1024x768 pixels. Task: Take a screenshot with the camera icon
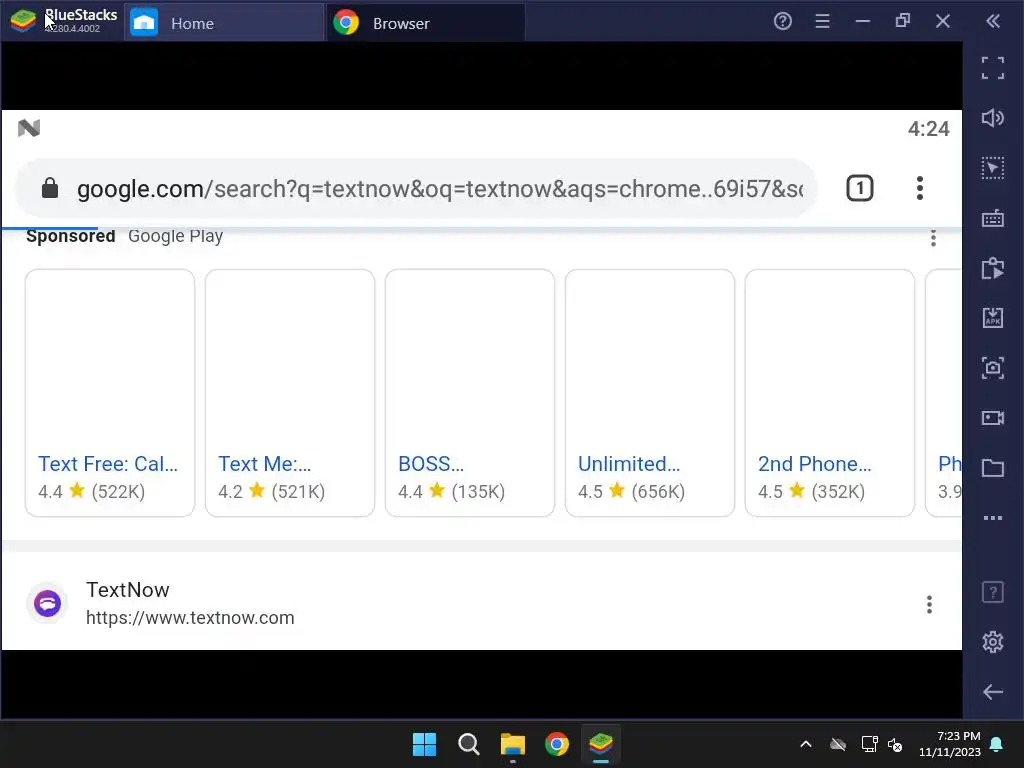(x=993, y=368)
